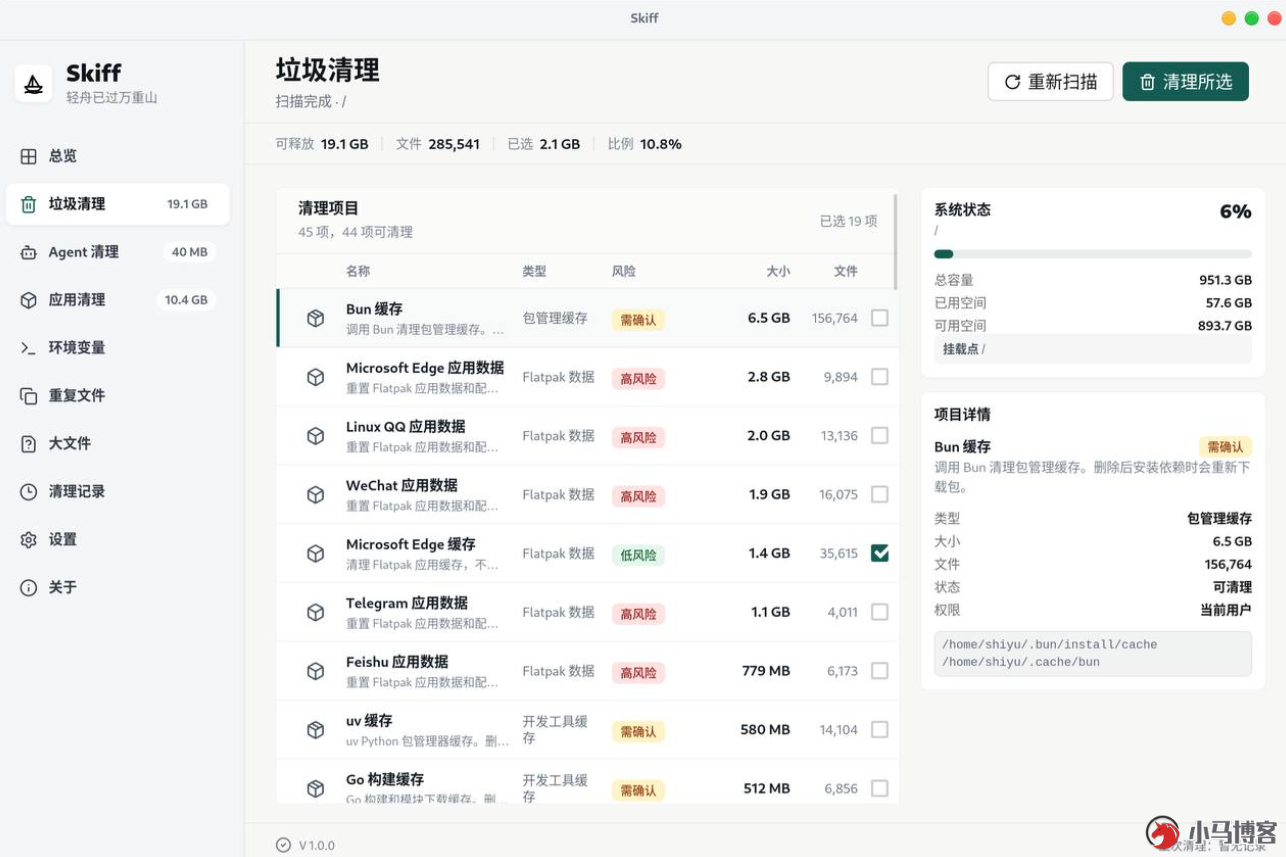
Task: Click the 清理所选 clean selected button
Action: pos(1185,82)
